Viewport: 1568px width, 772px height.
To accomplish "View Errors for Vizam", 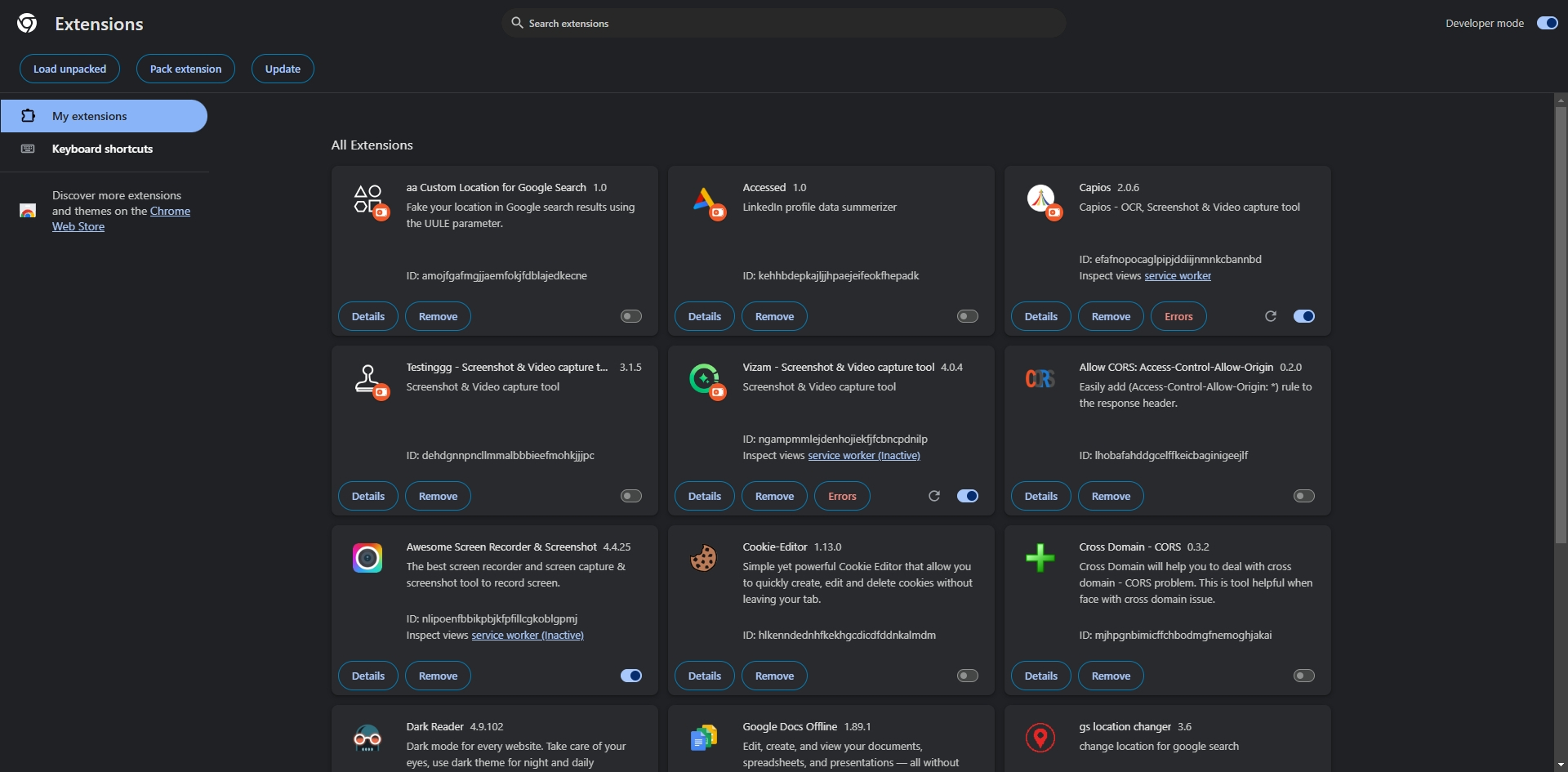I will tap(842, 496).
